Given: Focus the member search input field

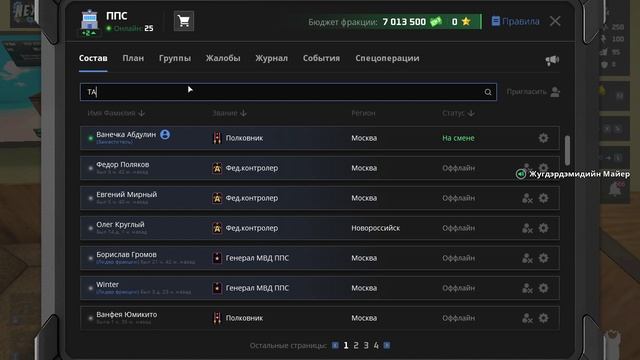Looking at the screenshot, I should [288, 92].
